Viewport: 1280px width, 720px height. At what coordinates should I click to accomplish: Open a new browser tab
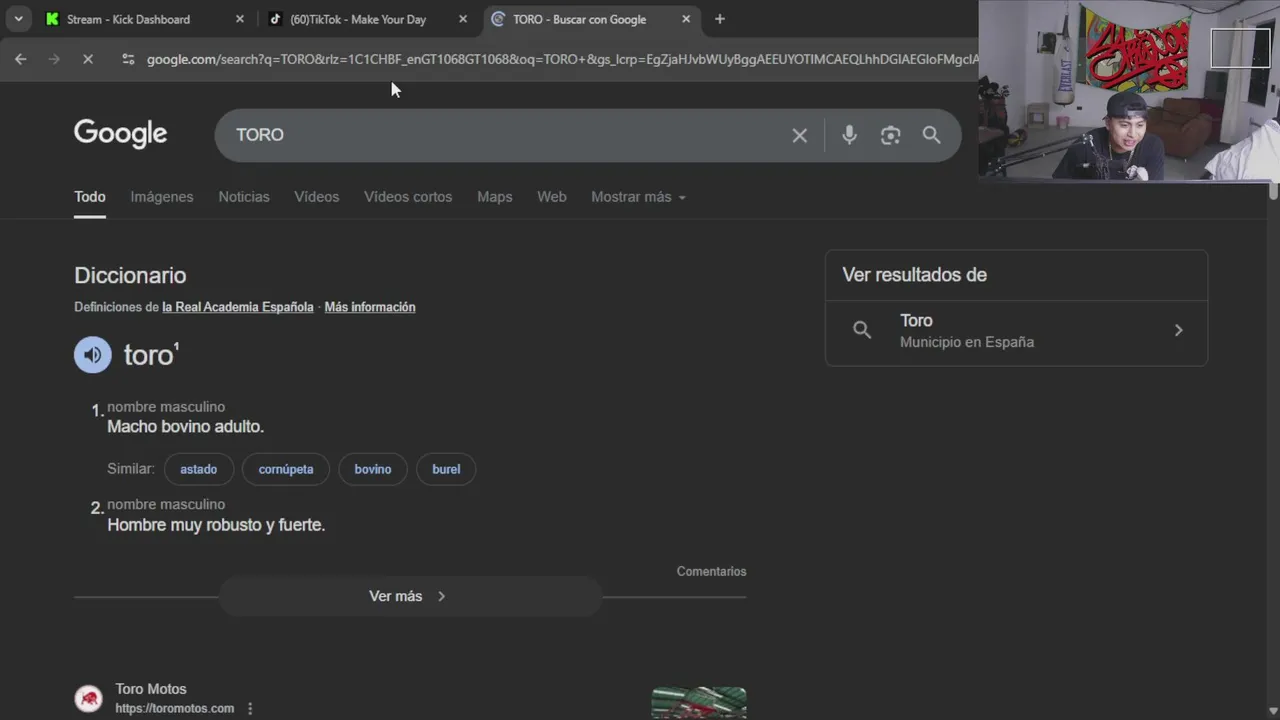719,19
